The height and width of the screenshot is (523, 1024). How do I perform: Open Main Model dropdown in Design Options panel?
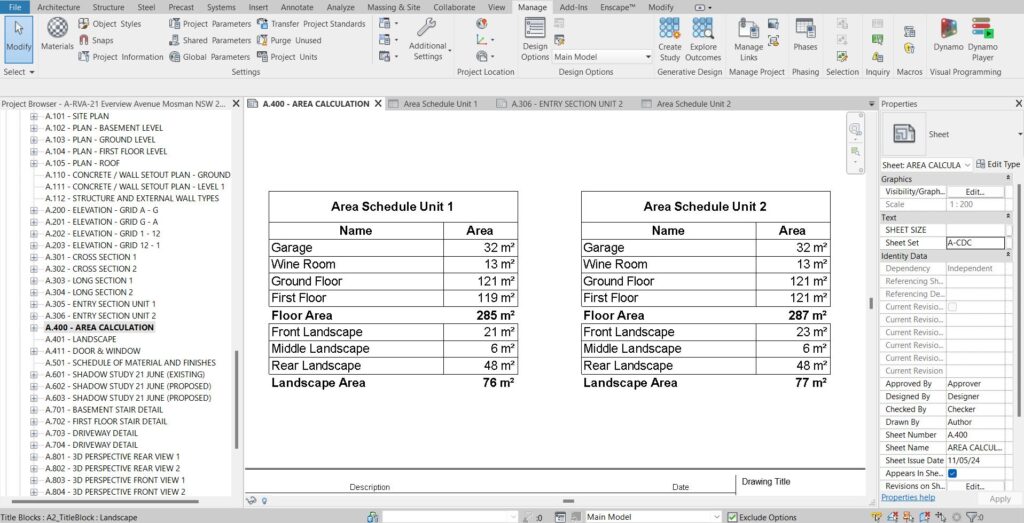[602, 57]
